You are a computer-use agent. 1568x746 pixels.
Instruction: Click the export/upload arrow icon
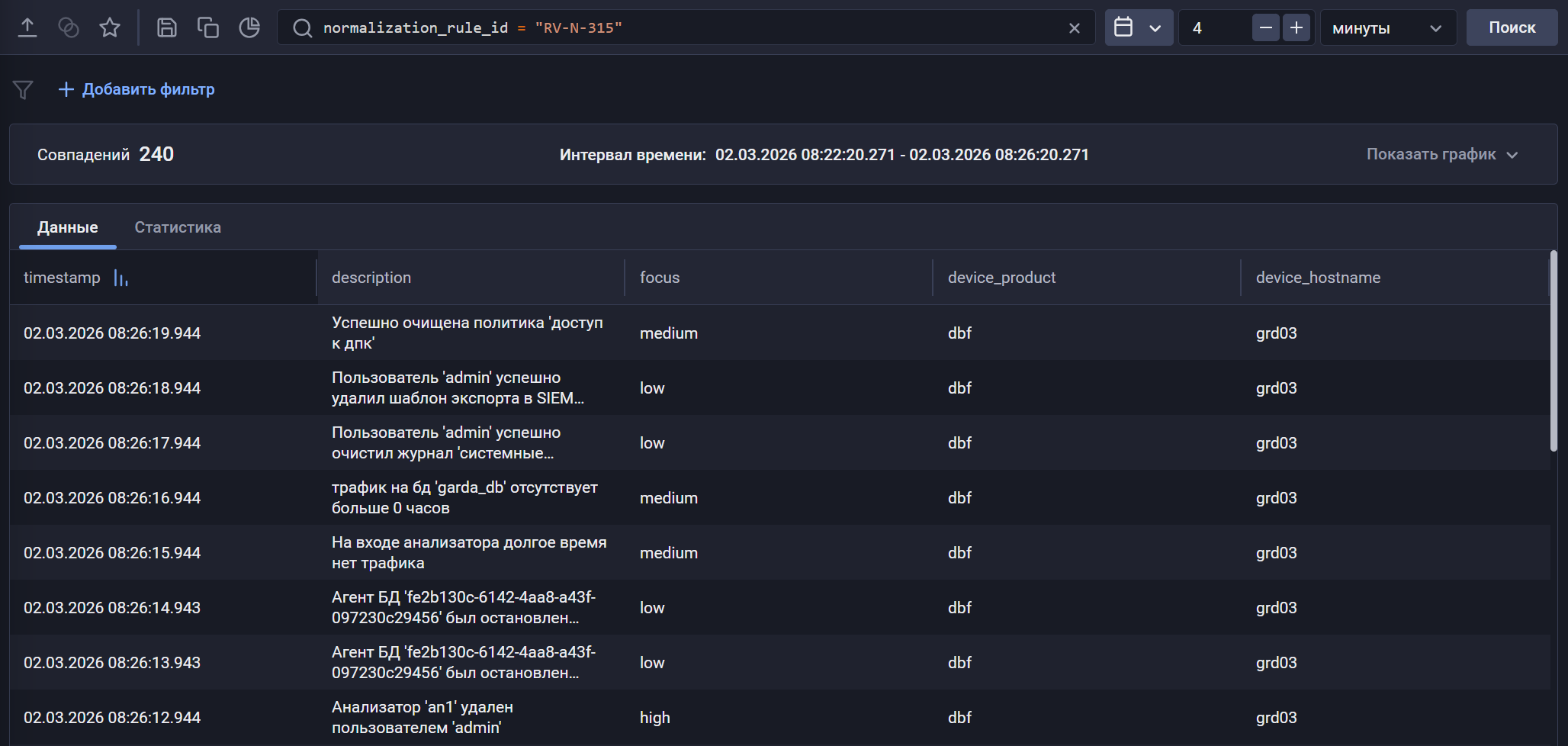point(27,28)
